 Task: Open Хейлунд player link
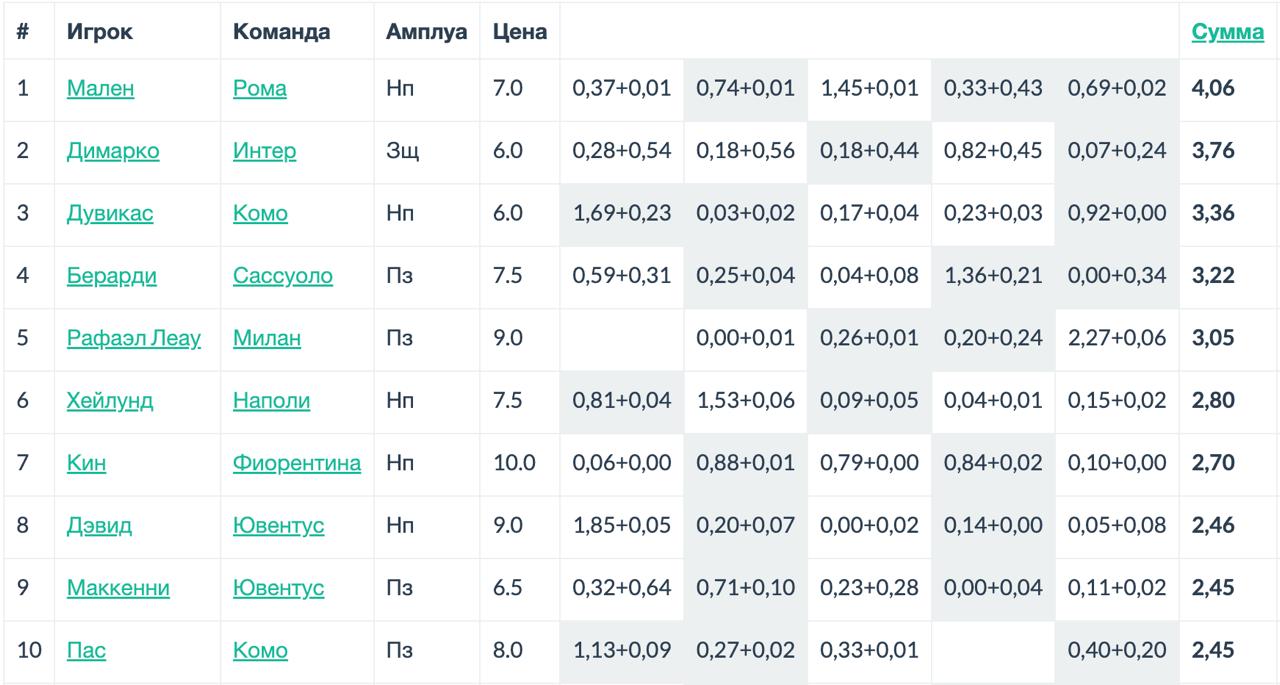pyautogui.click(x=110, y=401)
